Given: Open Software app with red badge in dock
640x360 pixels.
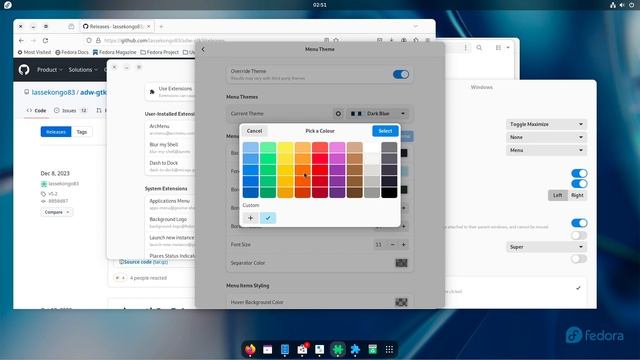Looking at the screenshot, I should (302, 349).
